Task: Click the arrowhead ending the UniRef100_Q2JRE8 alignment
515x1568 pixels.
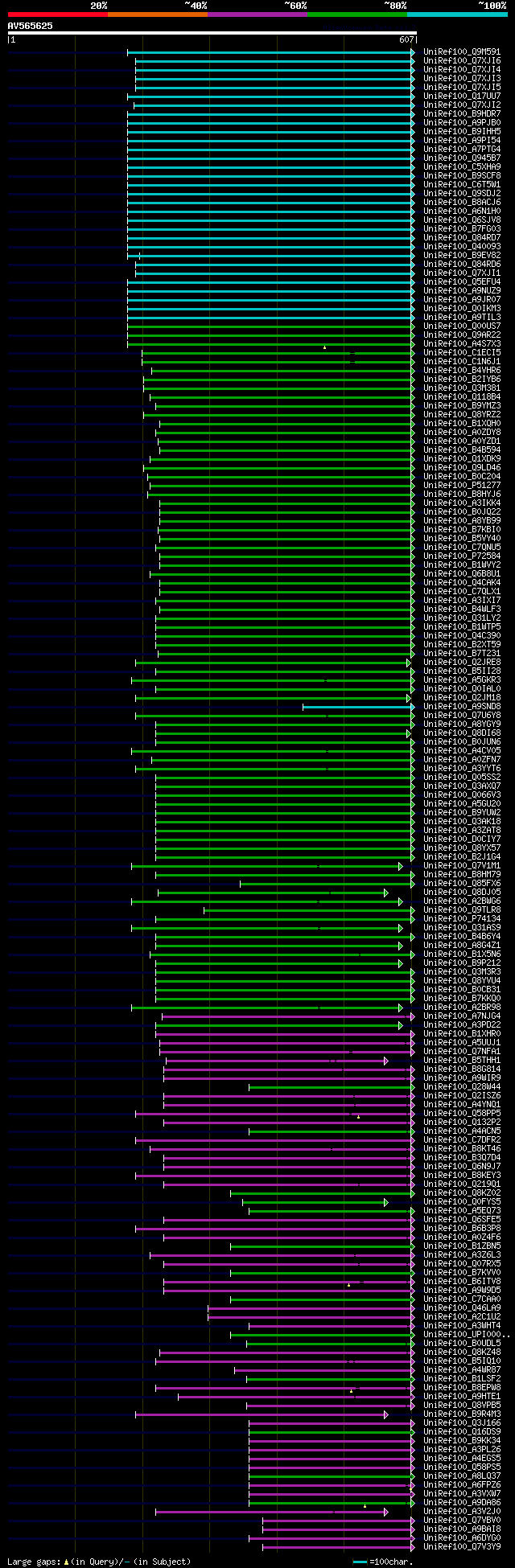Action: click(x=409, y=663)
